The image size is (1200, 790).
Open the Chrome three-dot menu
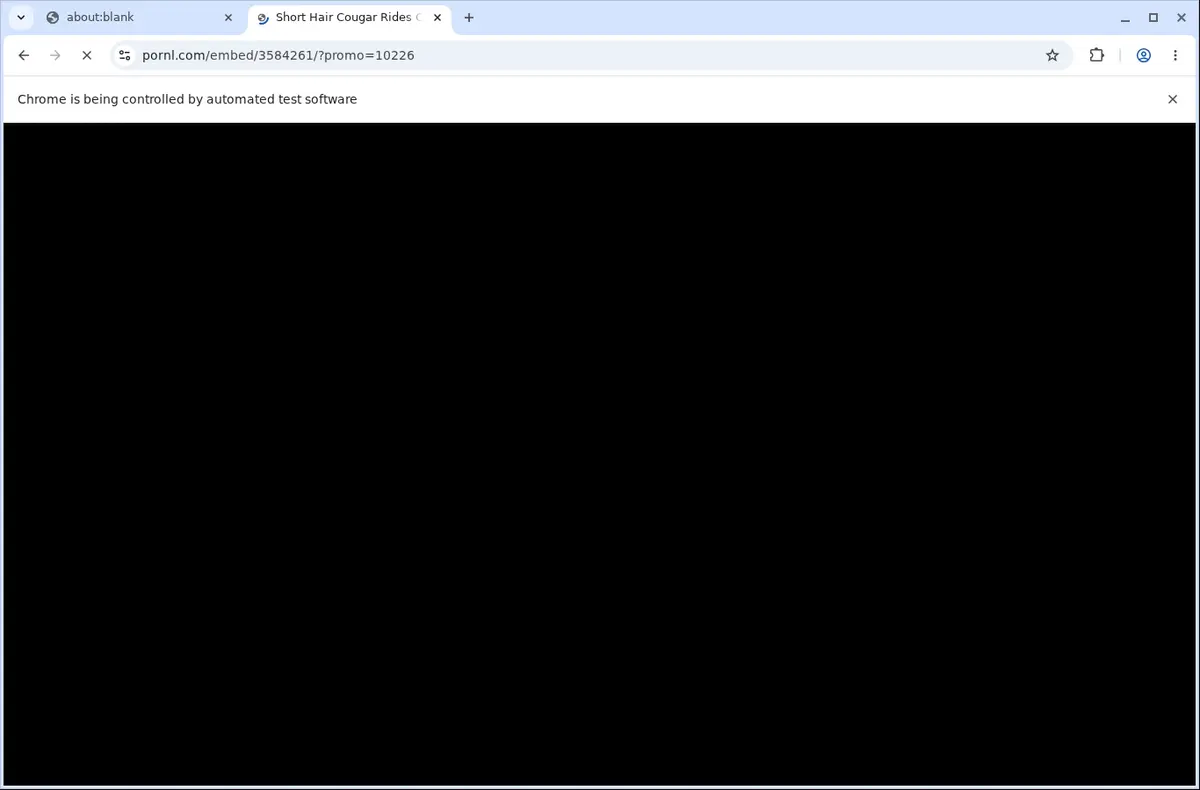[1175, 55]
